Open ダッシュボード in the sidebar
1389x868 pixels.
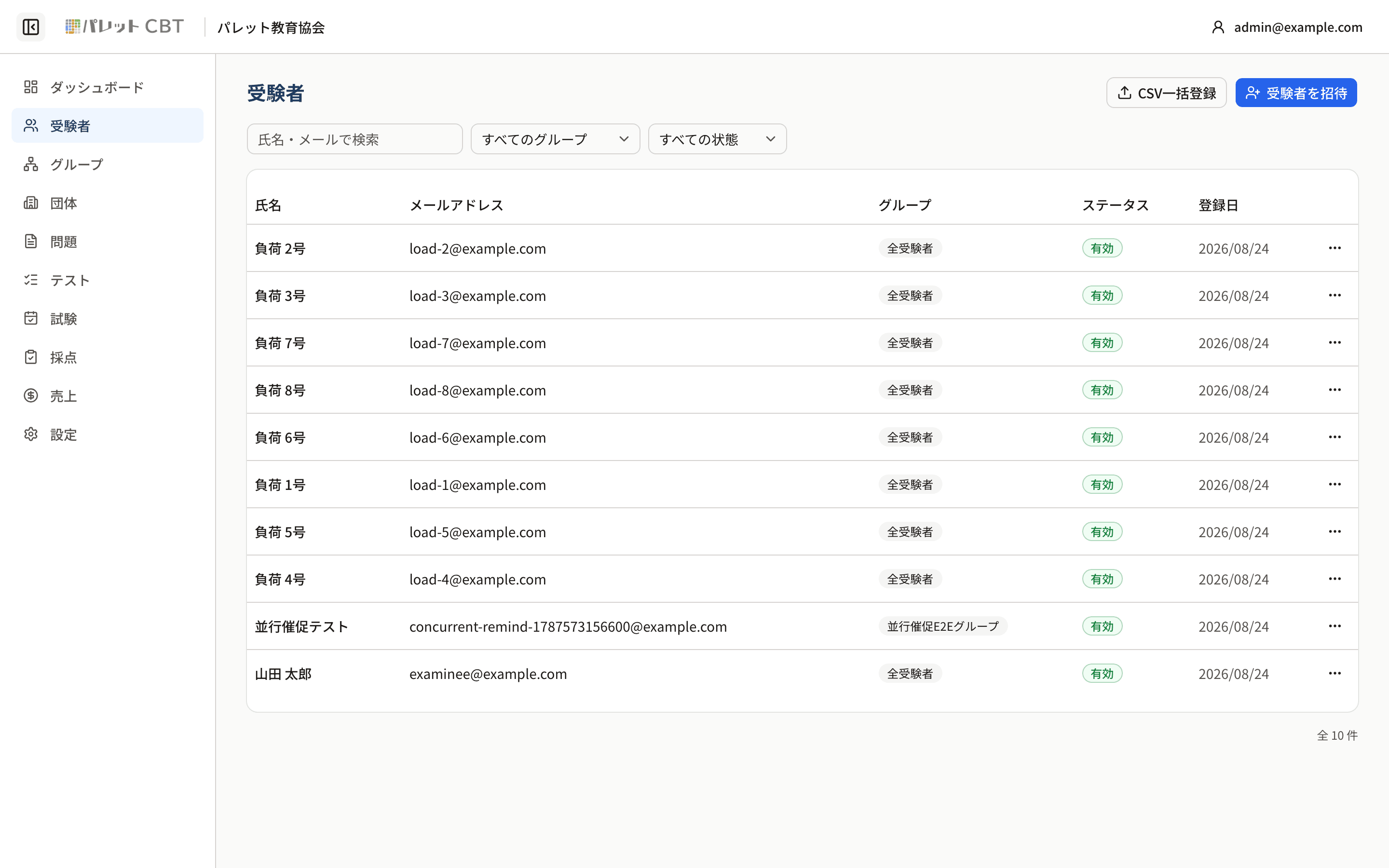(x=108, y=87)
